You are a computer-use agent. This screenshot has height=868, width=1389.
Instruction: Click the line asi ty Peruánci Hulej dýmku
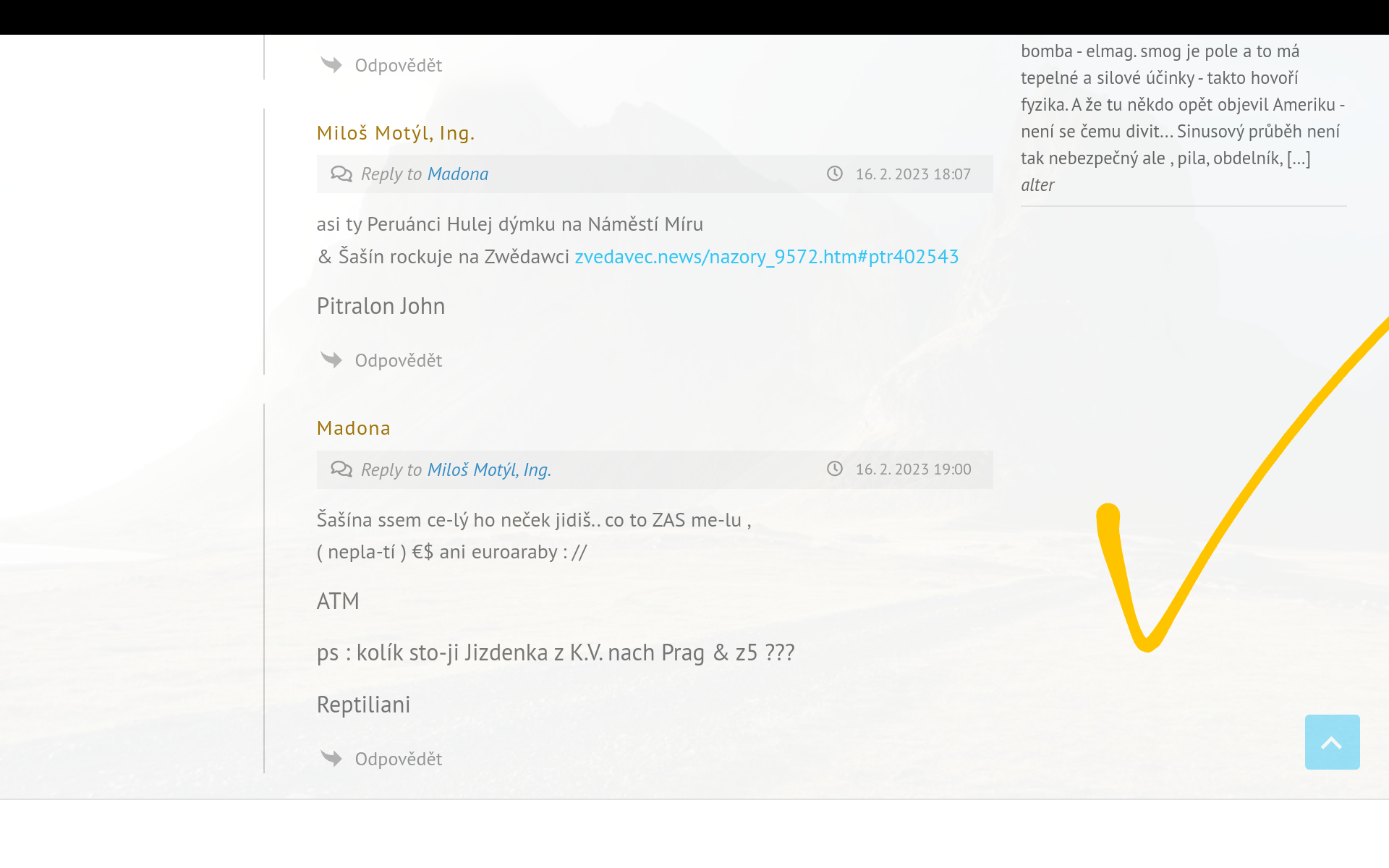click(510, 224)
